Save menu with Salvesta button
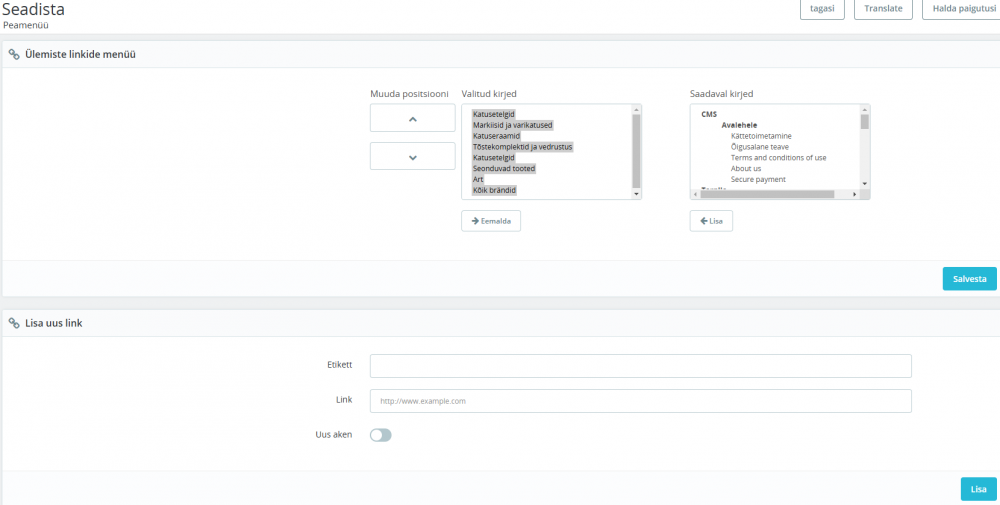Image resolution: width=1000 pixels, height=505 pixels. click(969, 279)
